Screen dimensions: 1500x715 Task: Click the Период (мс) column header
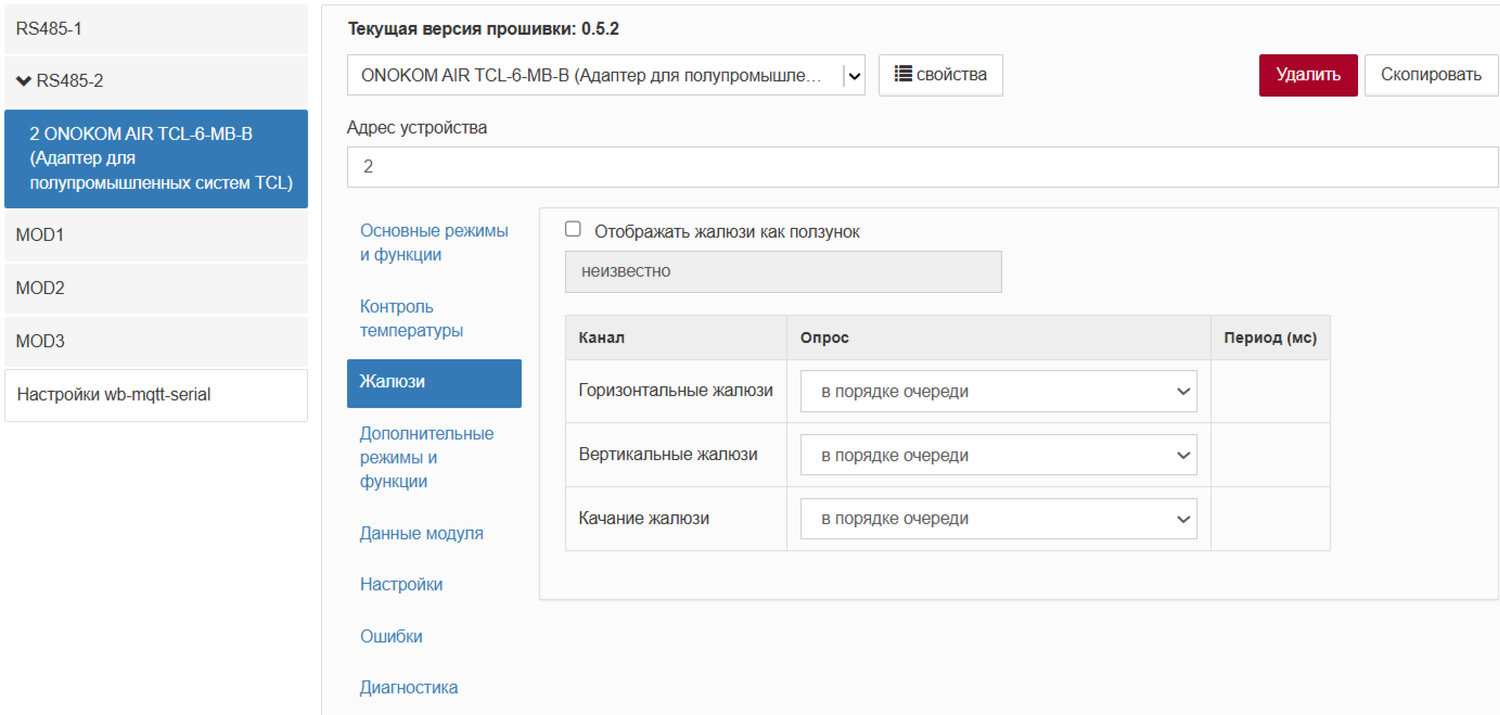click(1270, 338)
